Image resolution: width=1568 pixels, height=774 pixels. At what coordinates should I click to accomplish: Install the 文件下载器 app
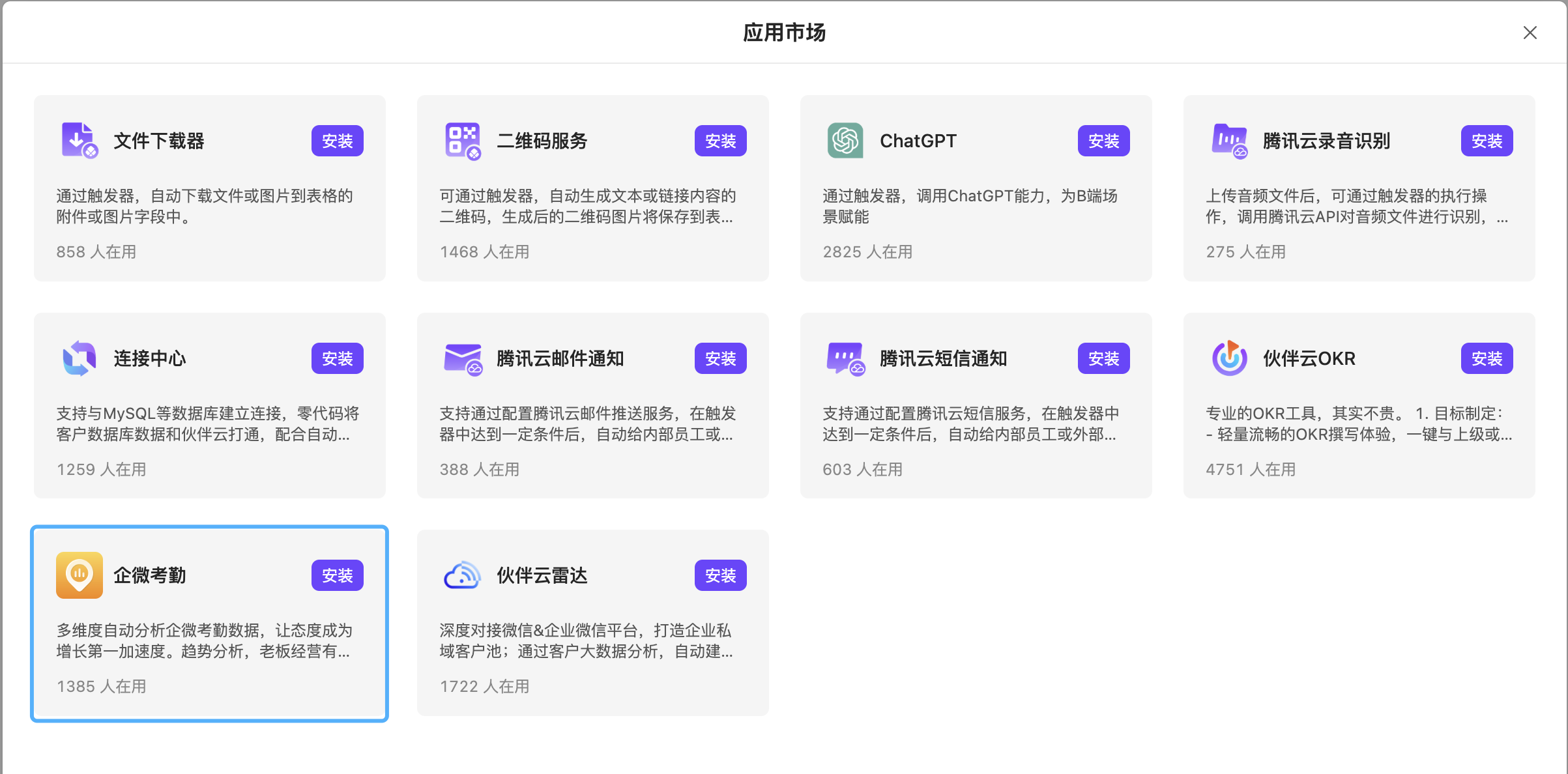click(x=338, y=141)
